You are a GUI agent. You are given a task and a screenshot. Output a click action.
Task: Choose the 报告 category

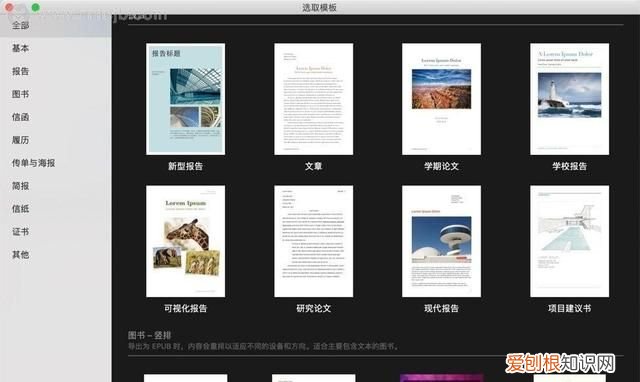point(20,71)
